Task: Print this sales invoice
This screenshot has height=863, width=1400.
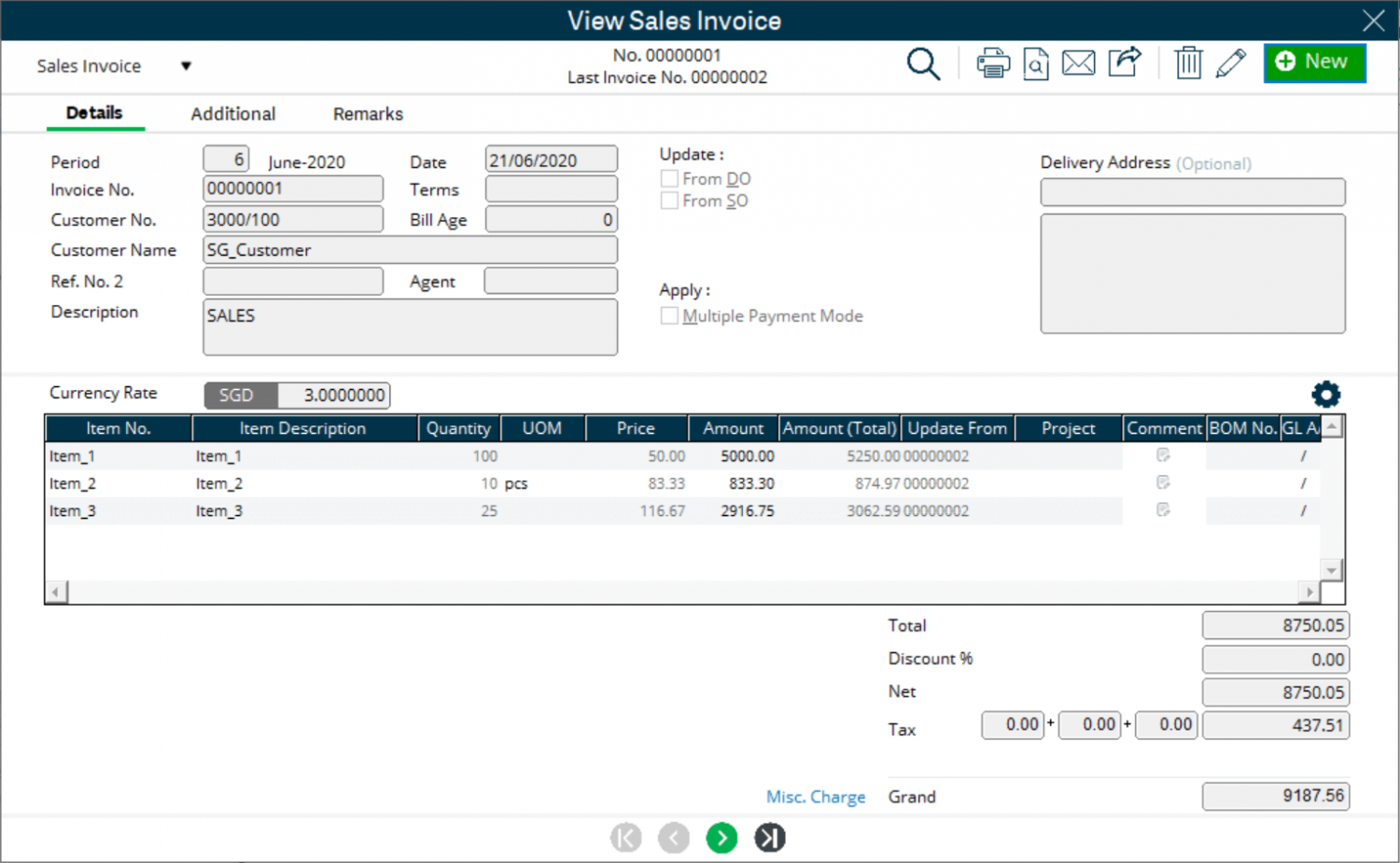Action: click(993, 63)
